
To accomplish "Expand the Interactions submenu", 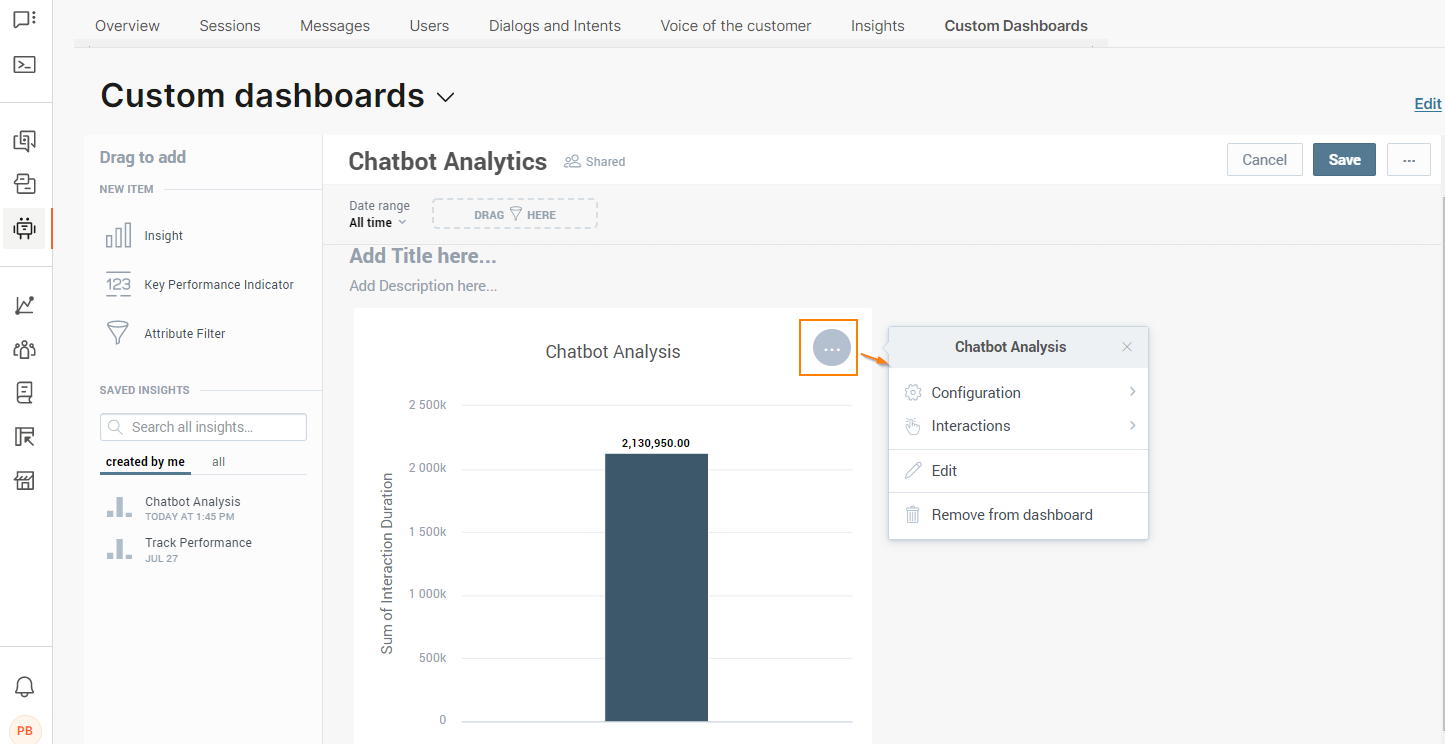I will point(970,425).
